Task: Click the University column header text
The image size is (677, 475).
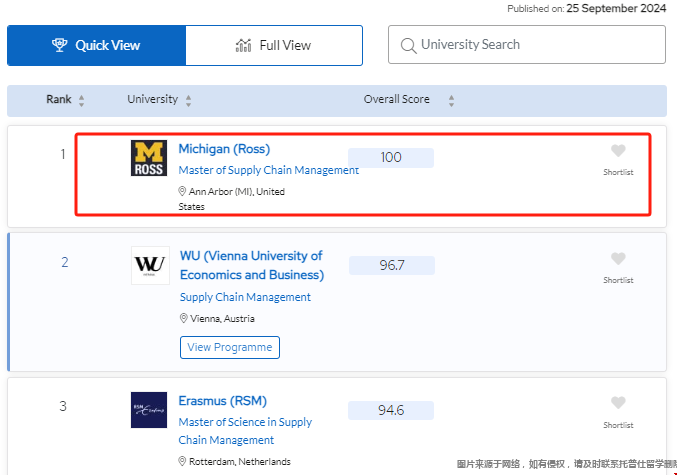Action: point(152,99)
